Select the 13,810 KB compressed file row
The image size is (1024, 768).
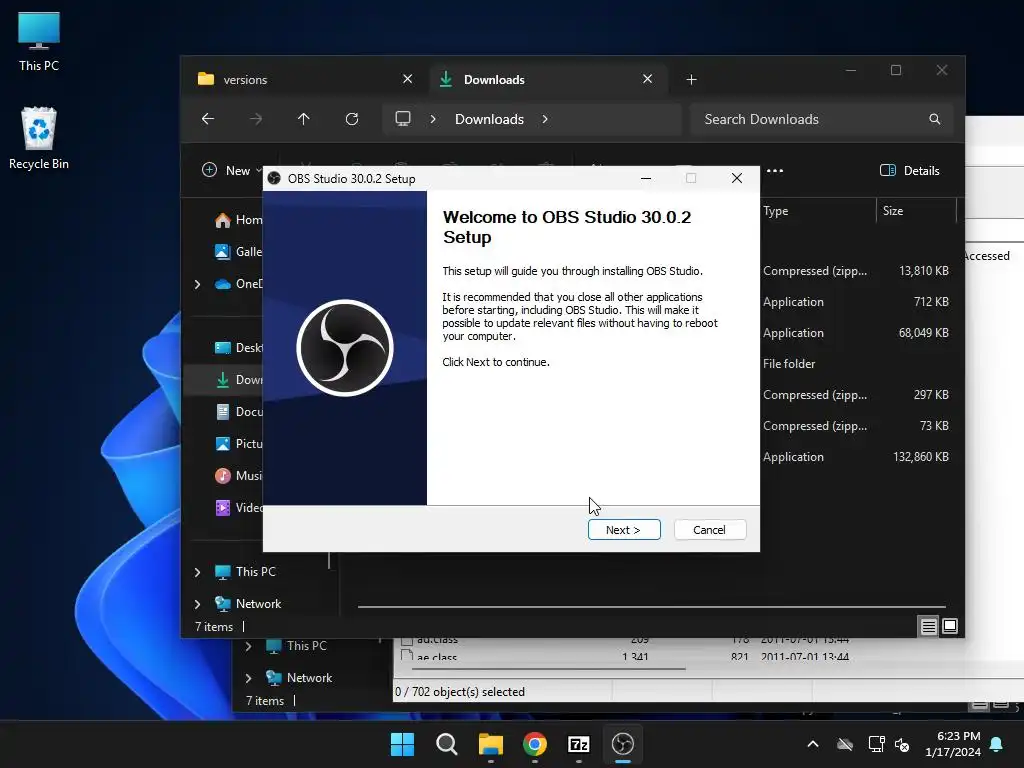click(x=856, y=271)
